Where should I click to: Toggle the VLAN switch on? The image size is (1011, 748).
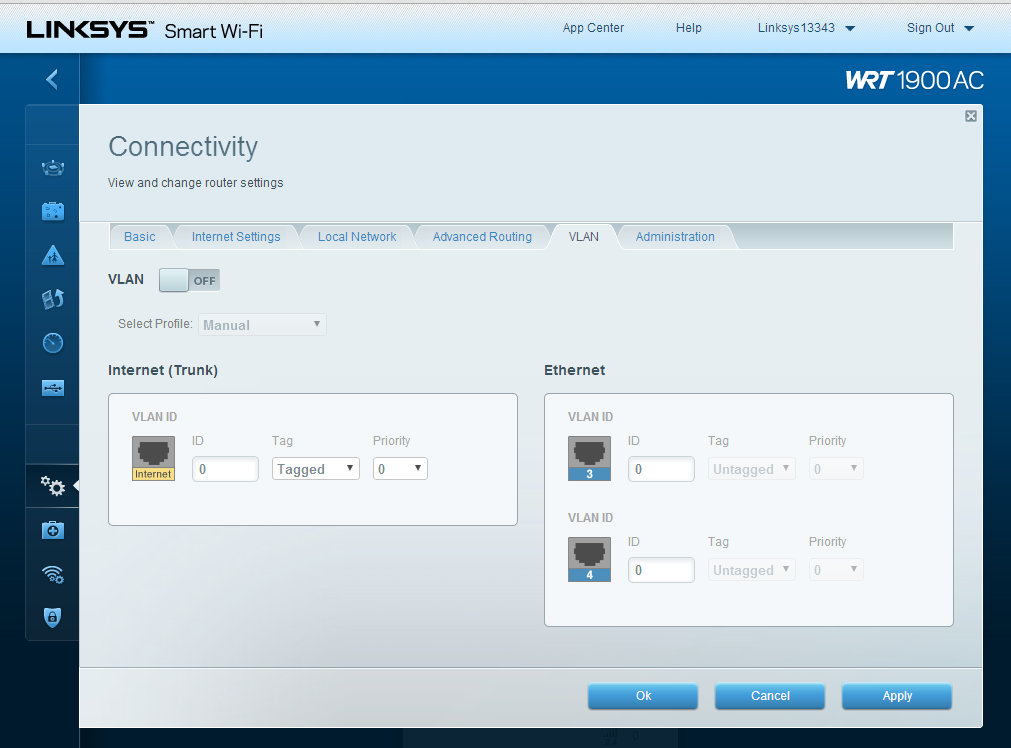pos(190,280)
